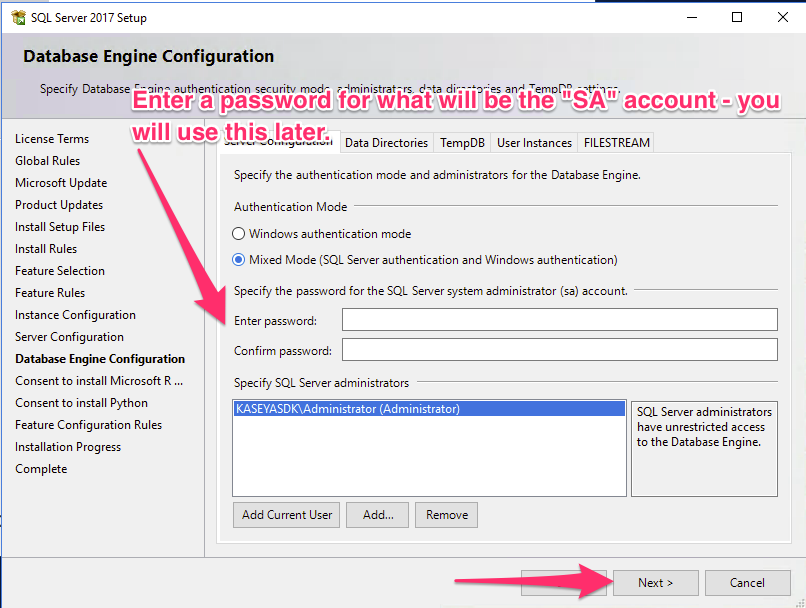This screenshot has height=608, width=806.
Task: Click the SQL Server Setup title bar icon
Action: tap(19, 17)
